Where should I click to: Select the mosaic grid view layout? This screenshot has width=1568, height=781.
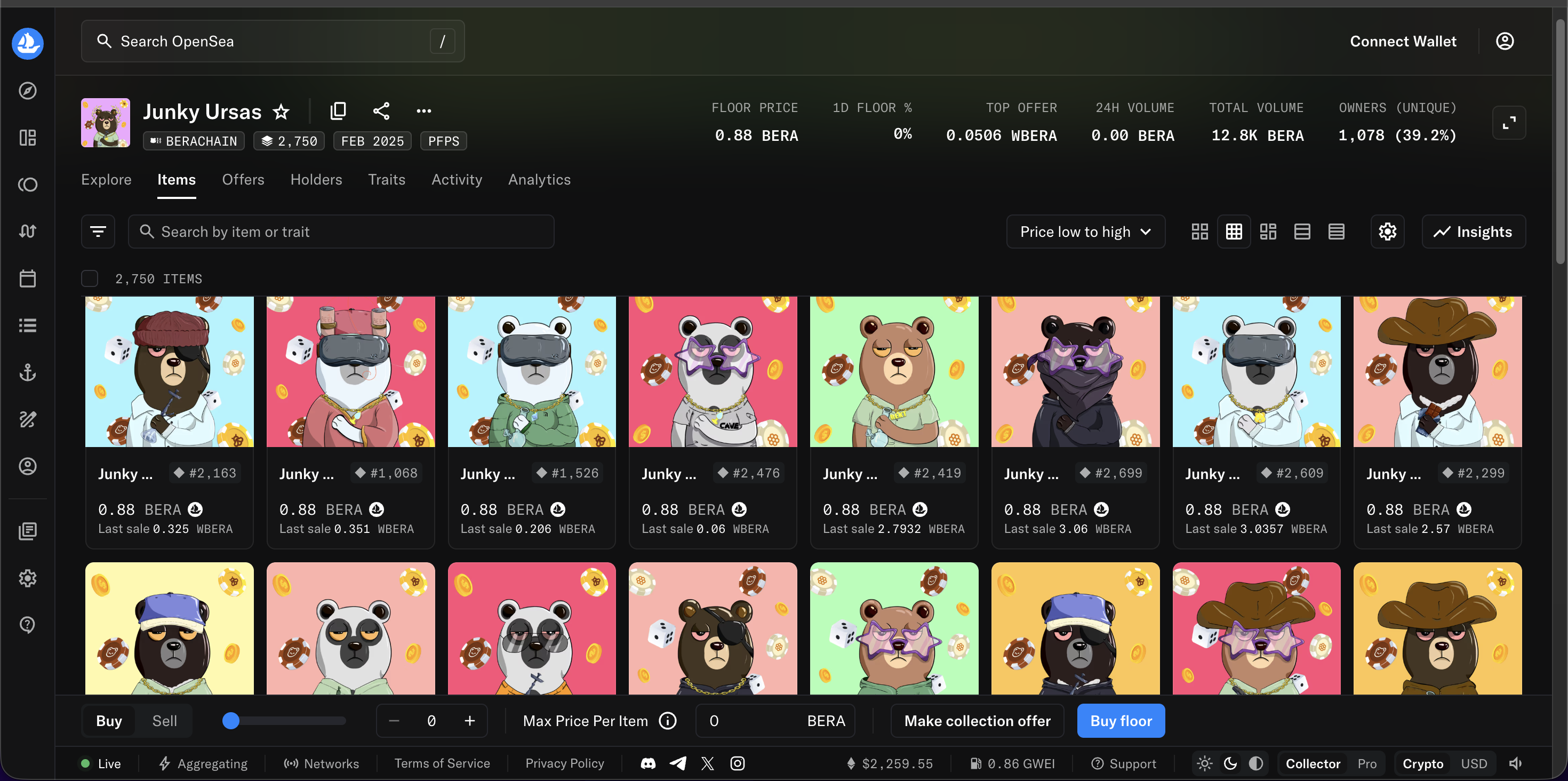1268,232
